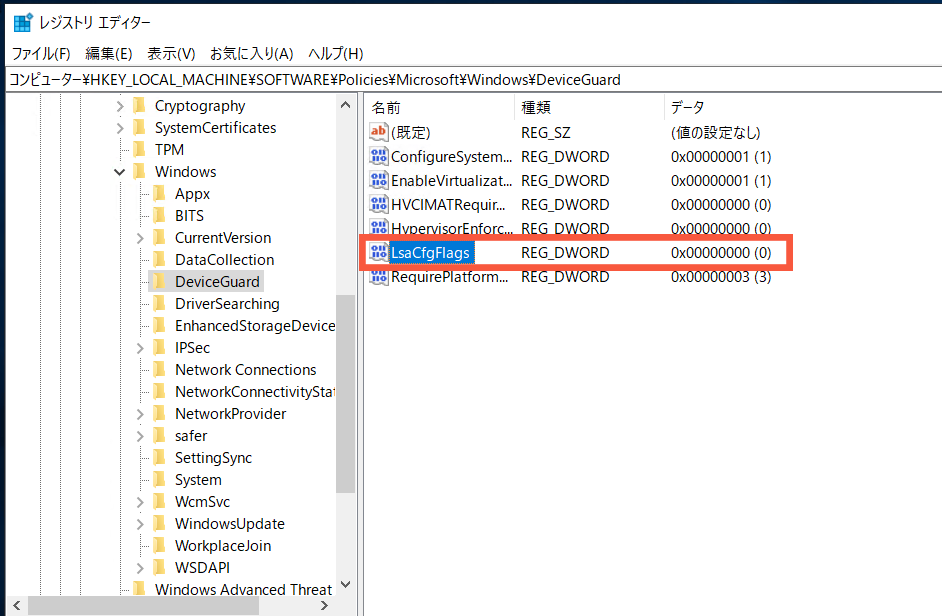Click the DWORD icon for EnableVirtualizat entry
Image resolution: width=942 pixels, height=616 pixels.
click(x=379, y=181)
